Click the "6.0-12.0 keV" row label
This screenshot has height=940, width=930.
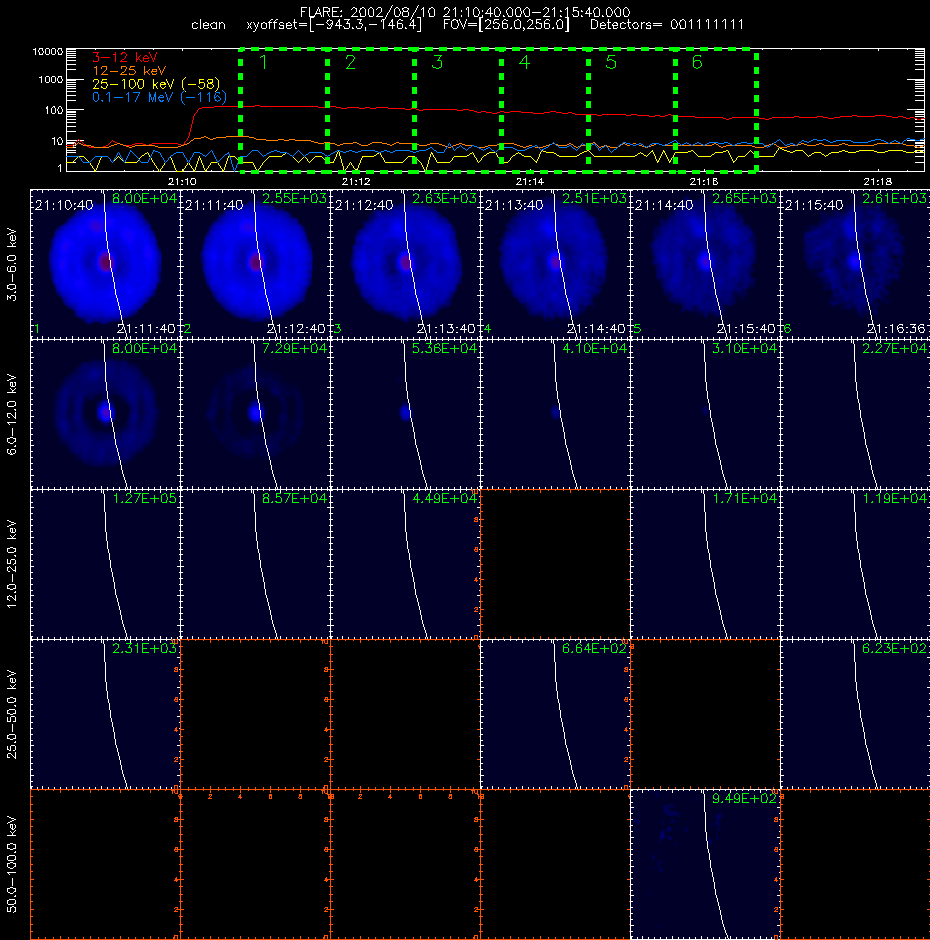pos(12,414)
